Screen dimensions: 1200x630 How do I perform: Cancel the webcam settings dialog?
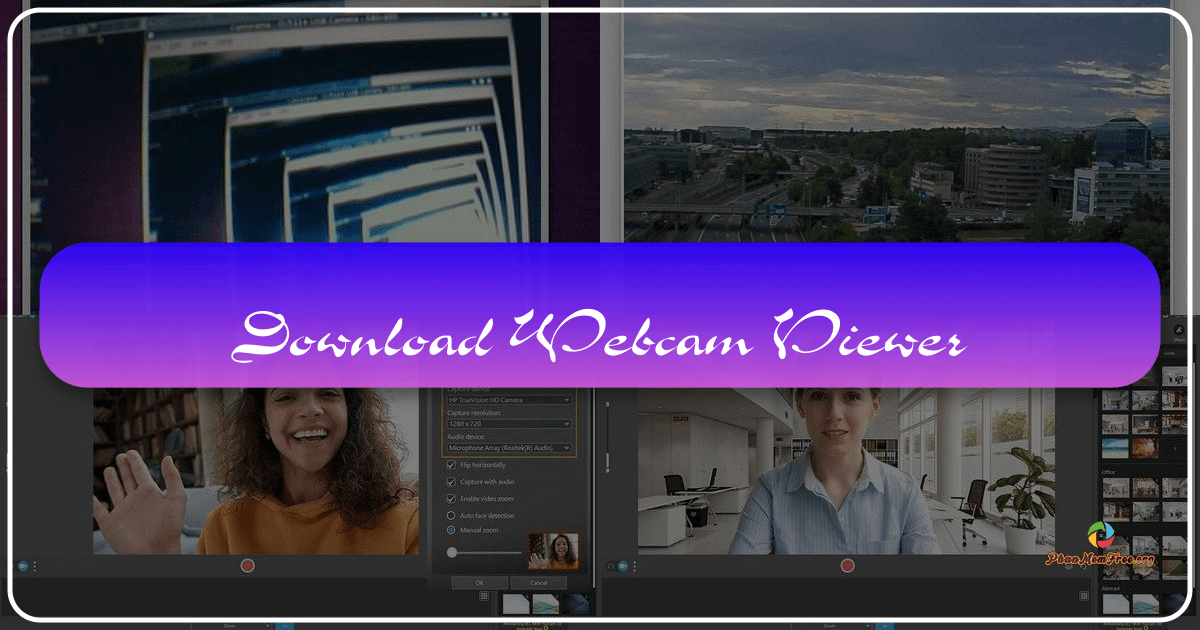tap(537, 583)
